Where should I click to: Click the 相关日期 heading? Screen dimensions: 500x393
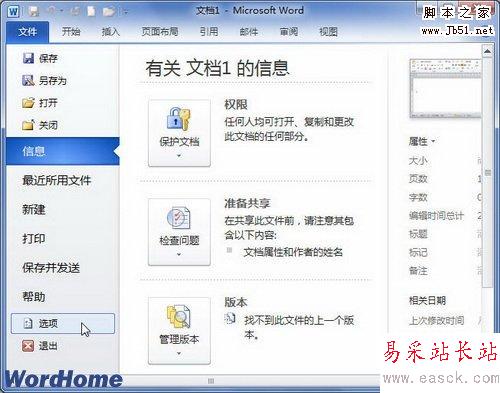tap(427, 301)
